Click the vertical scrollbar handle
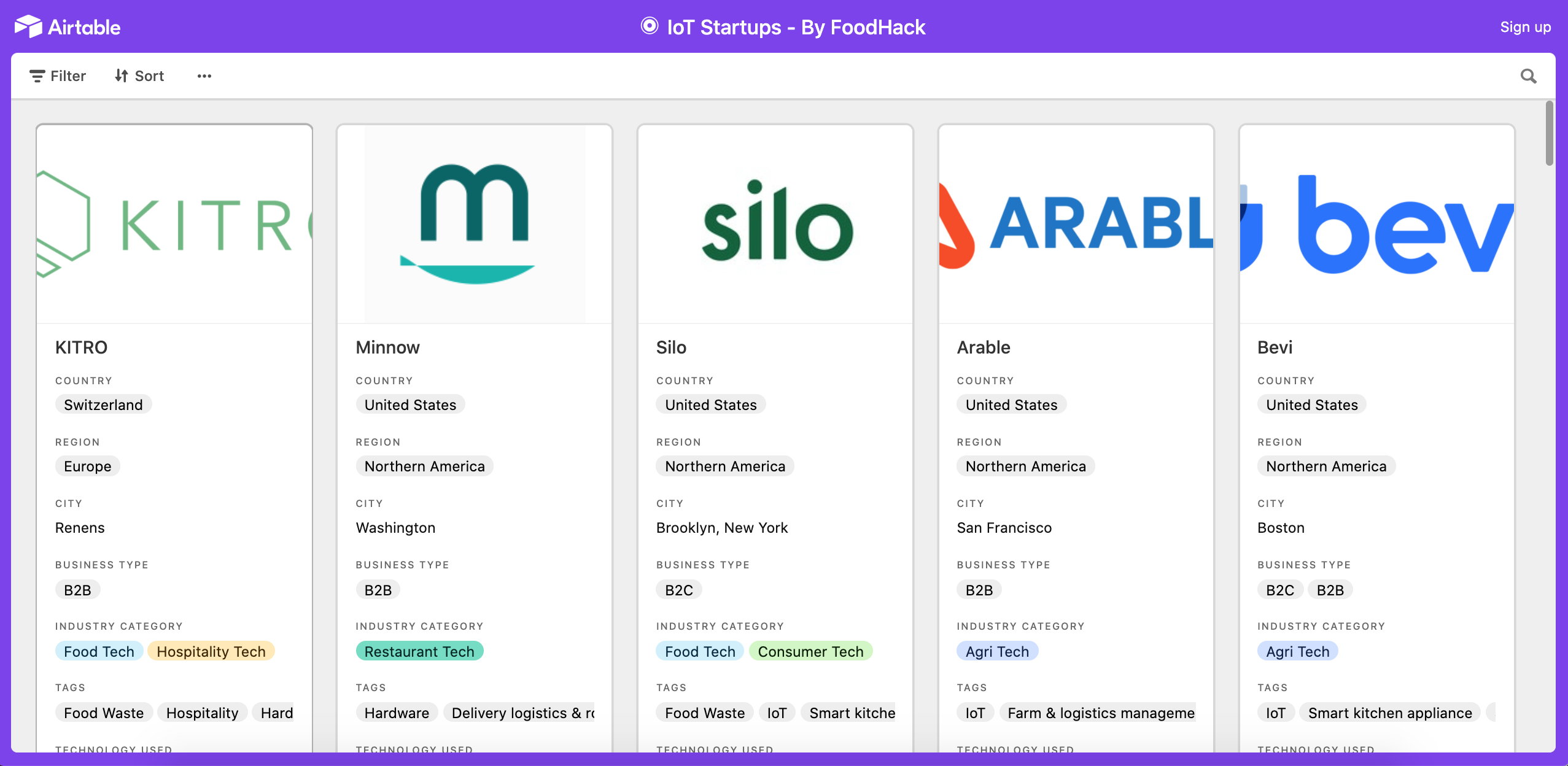The width and height of the screenshot is (1568, 766). click(x=1549, y=133)
